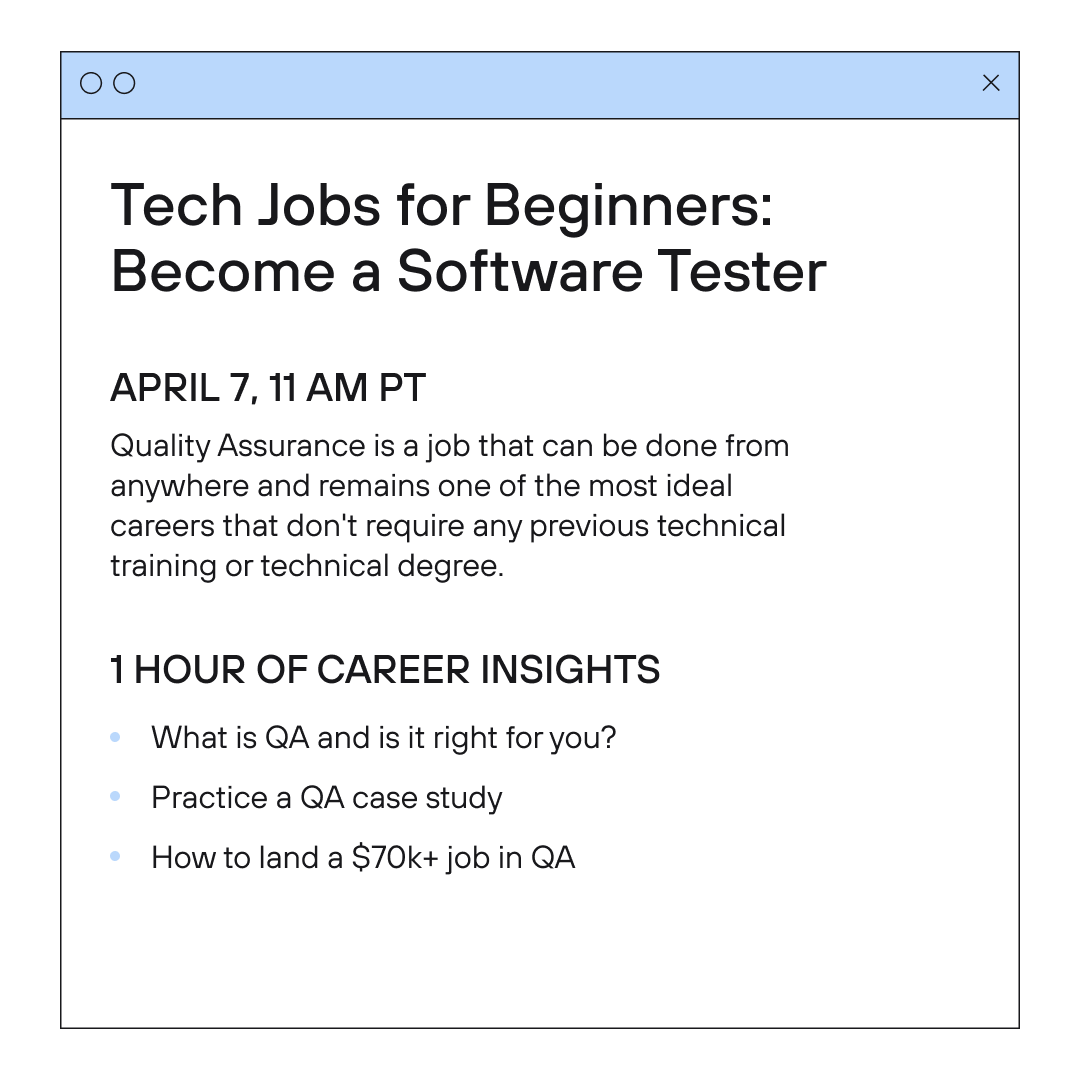This screenshot has width=1080, height=1080.
Task: Click the 'Become a Software Tester' title line
Action: click(x=468, y=271)
